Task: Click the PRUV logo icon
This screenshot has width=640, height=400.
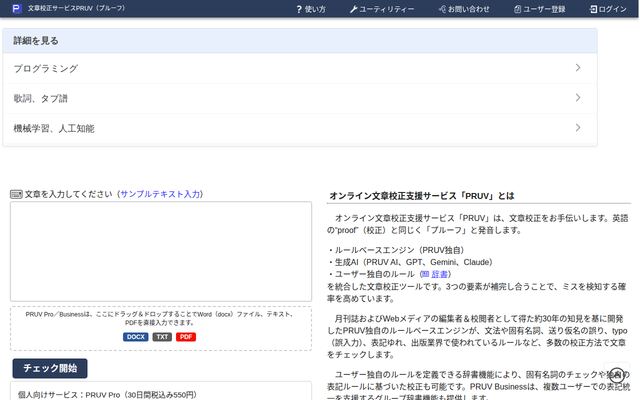Action: click(x=17, y=8)
